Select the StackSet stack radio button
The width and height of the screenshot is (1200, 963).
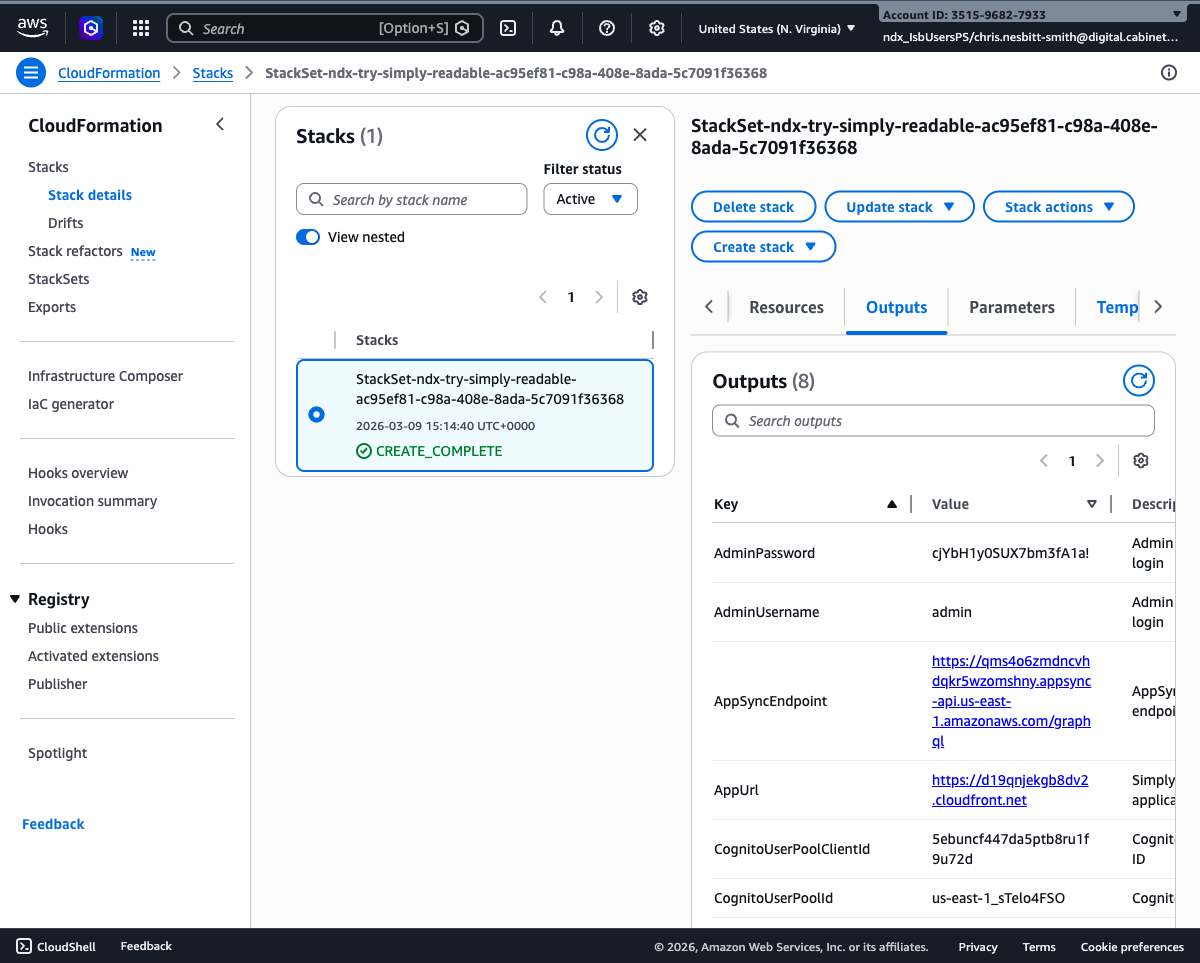(x=316, y=414)
